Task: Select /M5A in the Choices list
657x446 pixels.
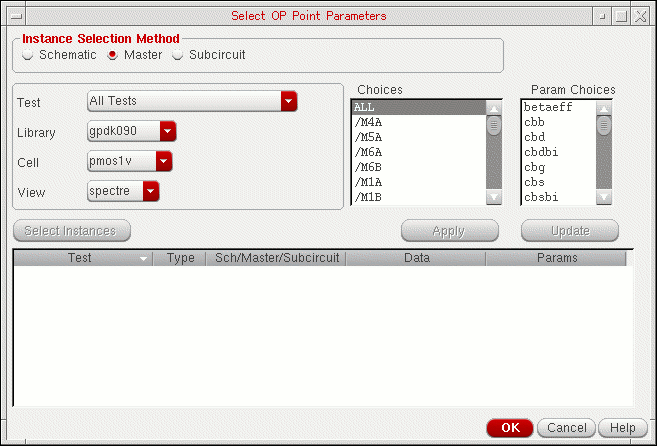Action: [419, 137]
